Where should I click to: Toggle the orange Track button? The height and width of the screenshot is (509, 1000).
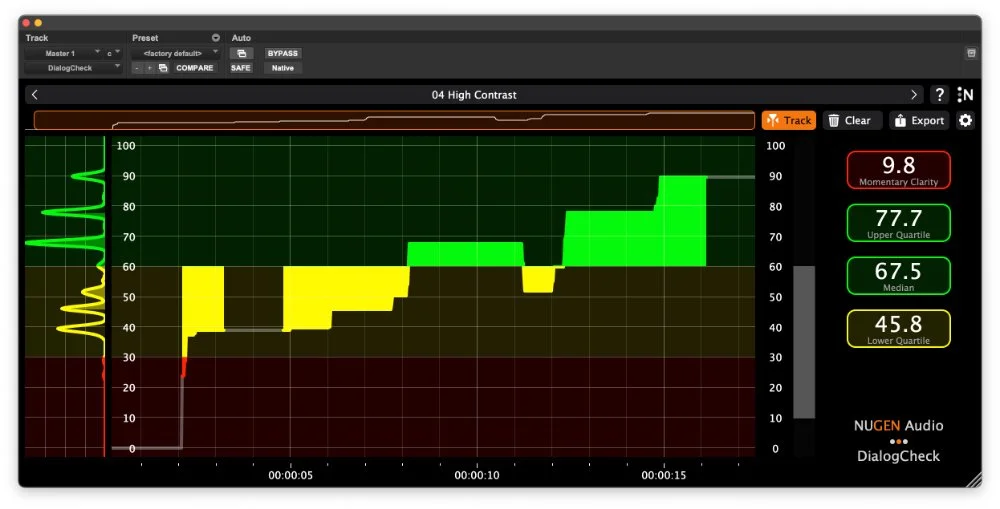789,121
